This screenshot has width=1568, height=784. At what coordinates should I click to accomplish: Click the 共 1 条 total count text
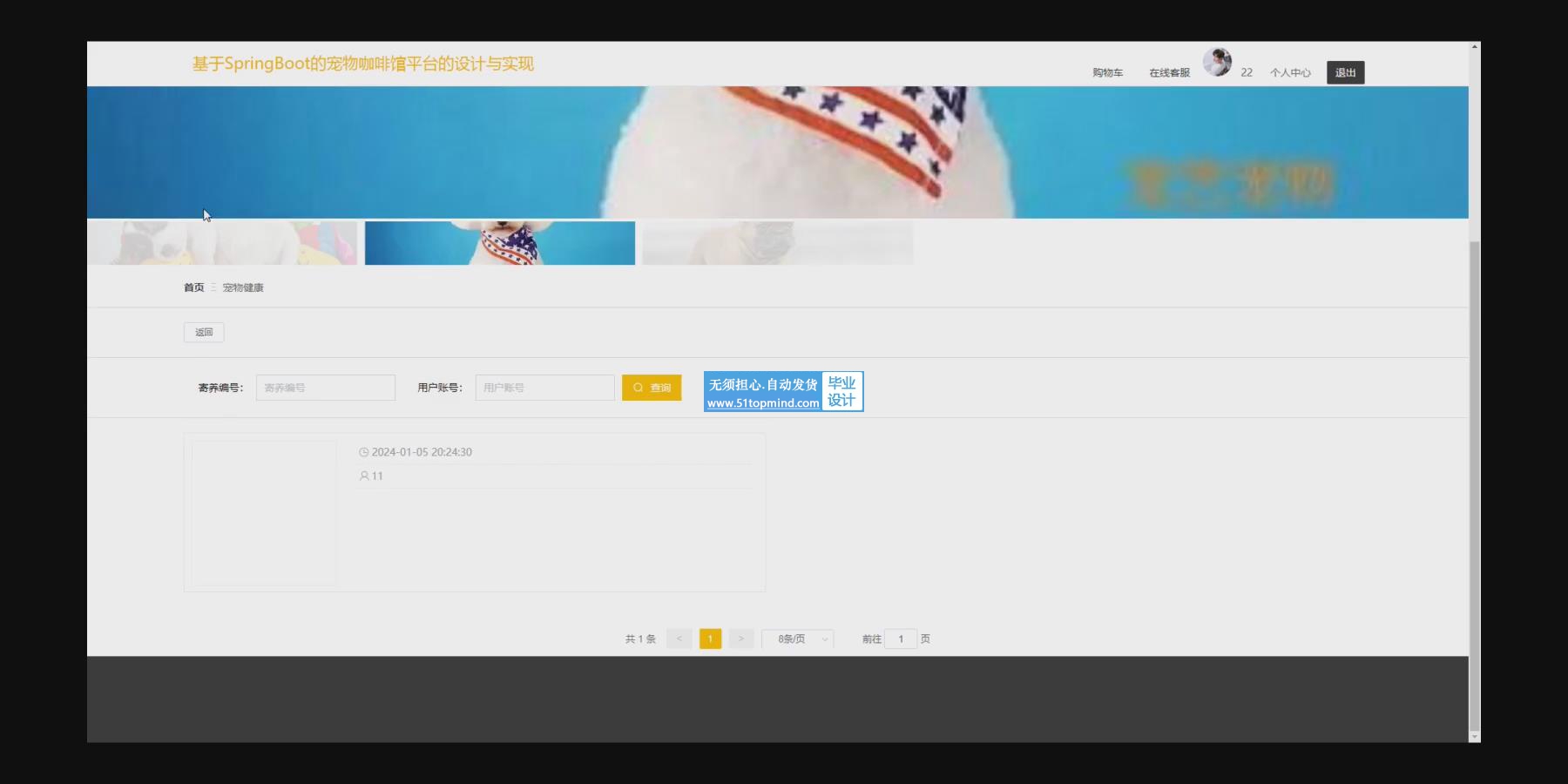coord(640,639)
